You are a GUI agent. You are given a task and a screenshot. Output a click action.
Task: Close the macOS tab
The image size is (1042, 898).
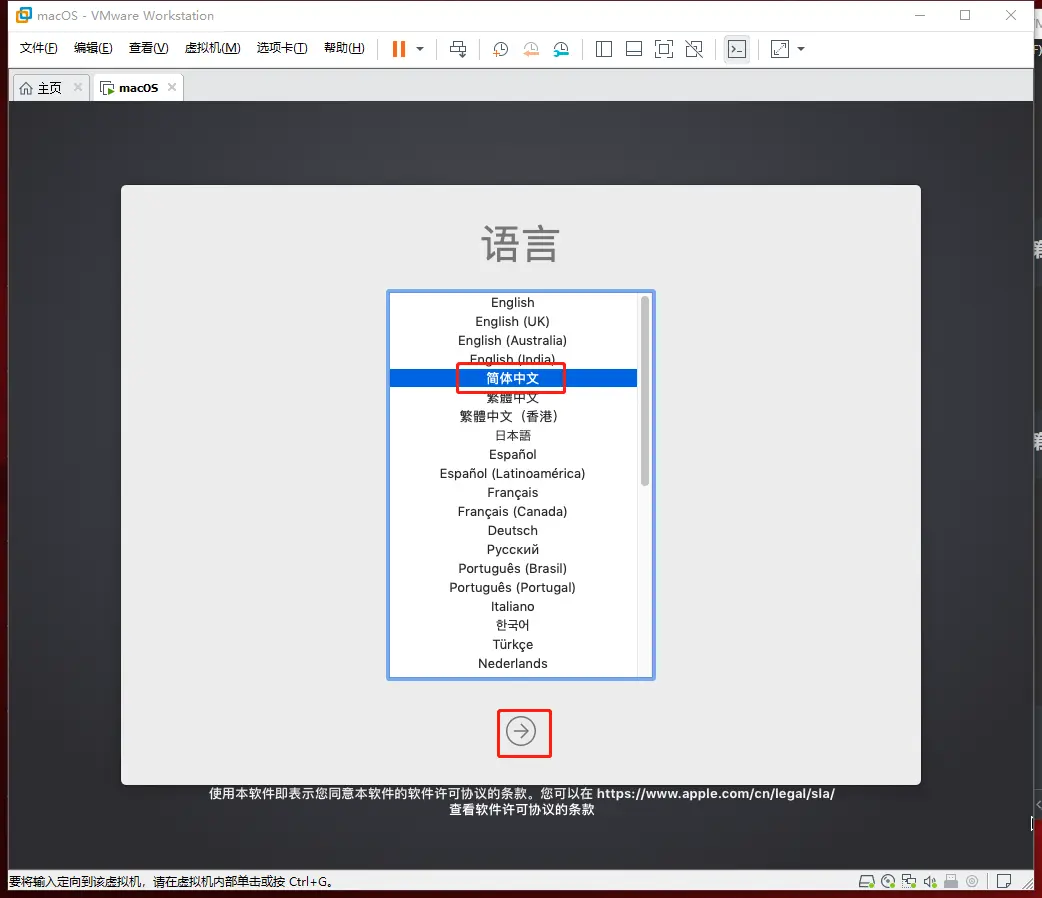[172, 87]
